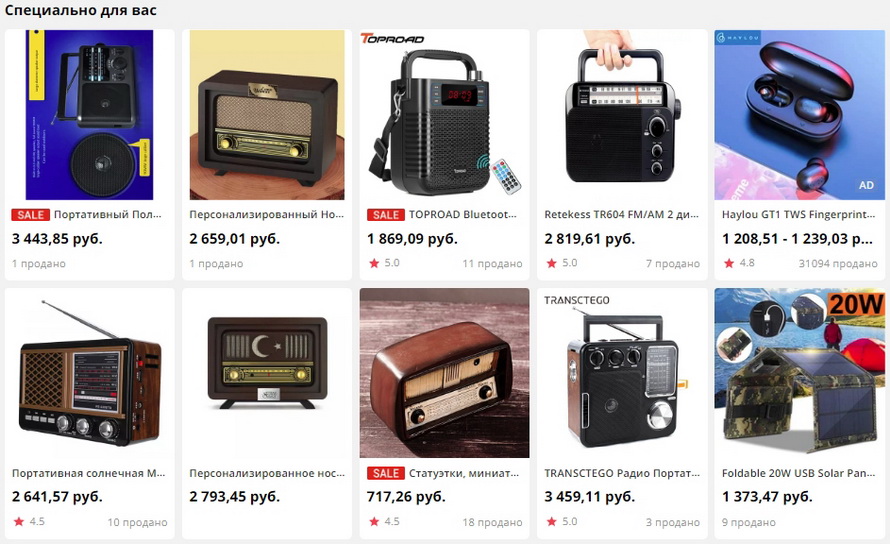Click the '31094 продано' sold count
This screenshot has height=544, width=890.
pos(838,263)
